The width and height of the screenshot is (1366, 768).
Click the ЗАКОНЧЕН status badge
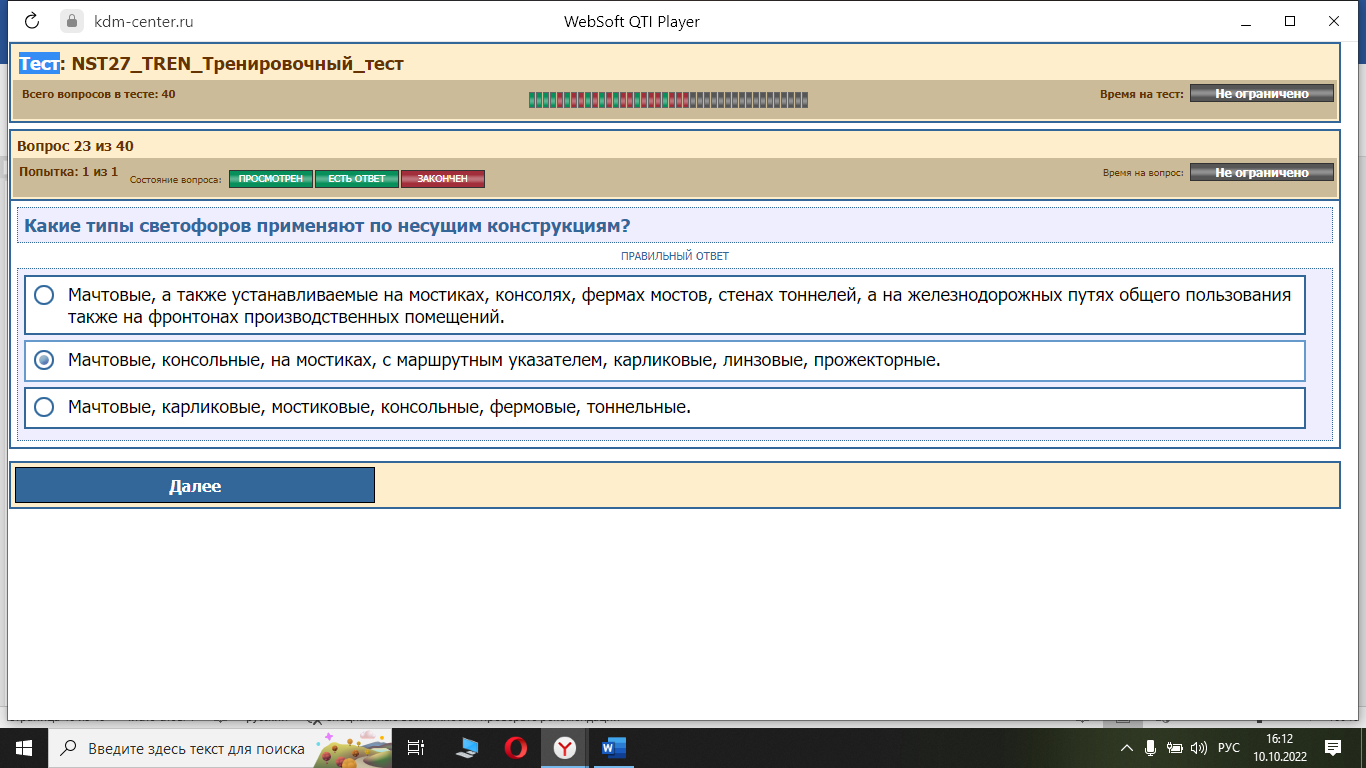click(x=443, y=179)
